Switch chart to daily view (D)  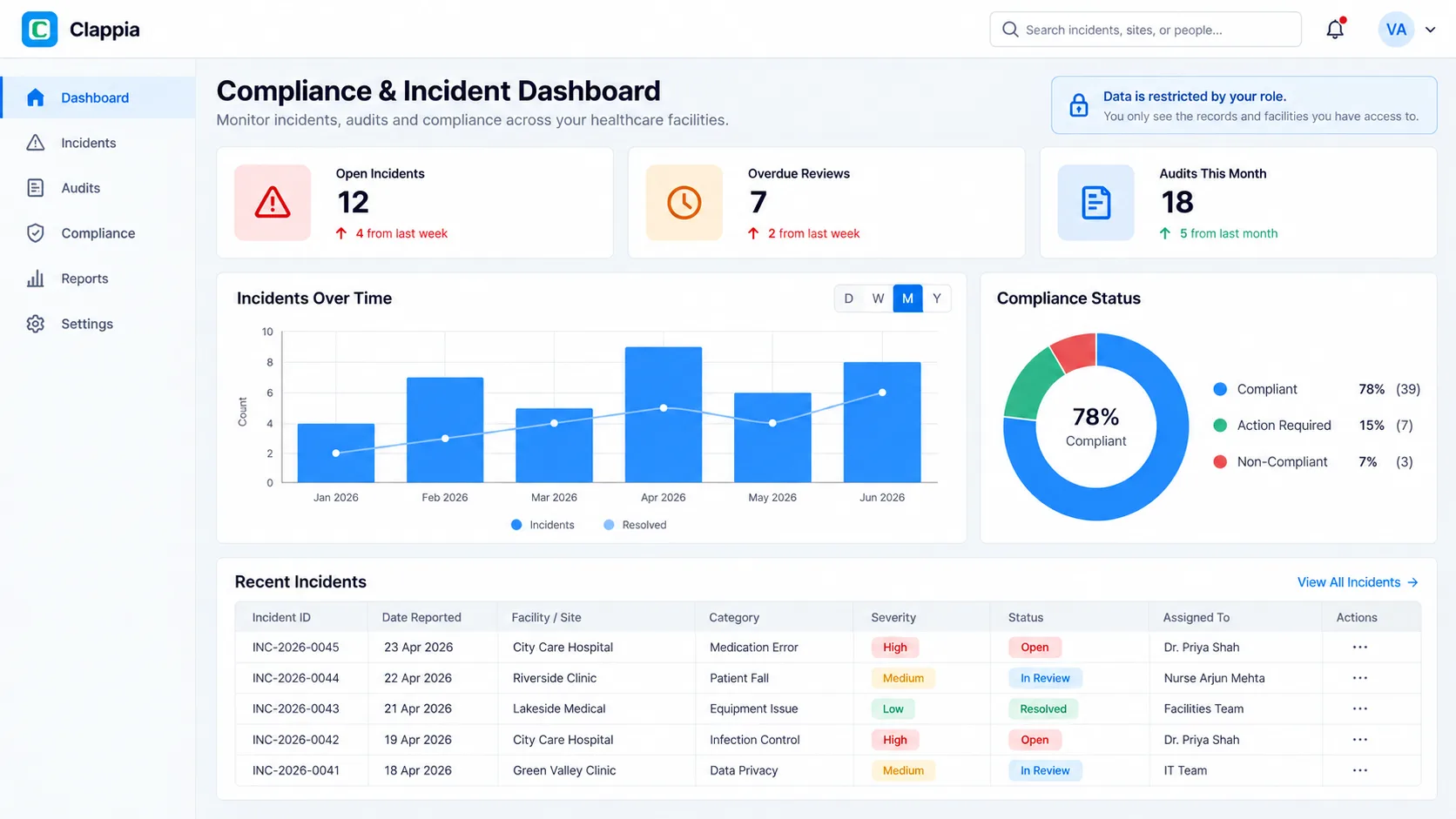click(x=849, y=299)
